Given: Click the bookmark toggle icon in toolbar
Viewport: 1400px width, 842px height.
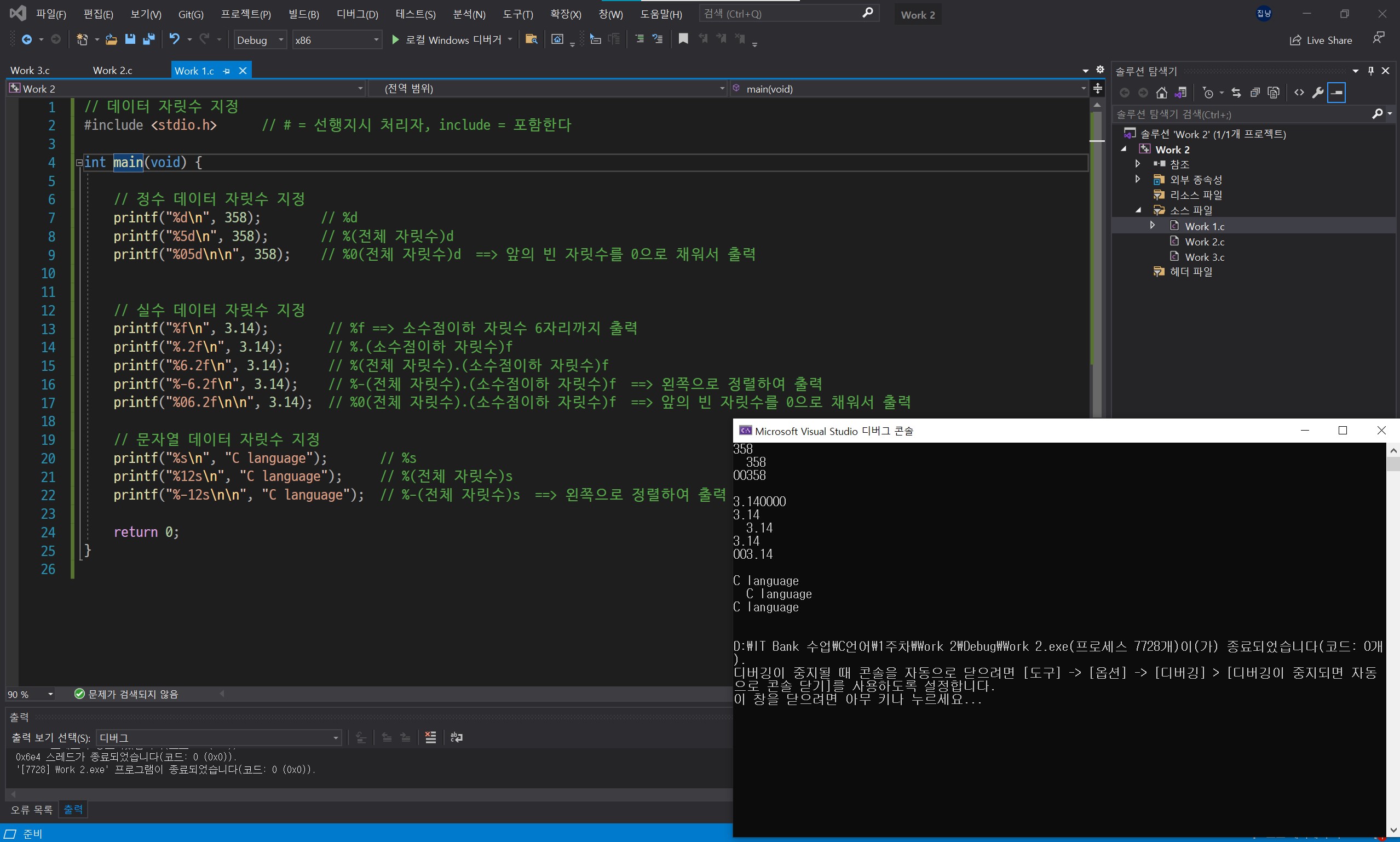Looking at the screenshot, I should tap(683, 39).
